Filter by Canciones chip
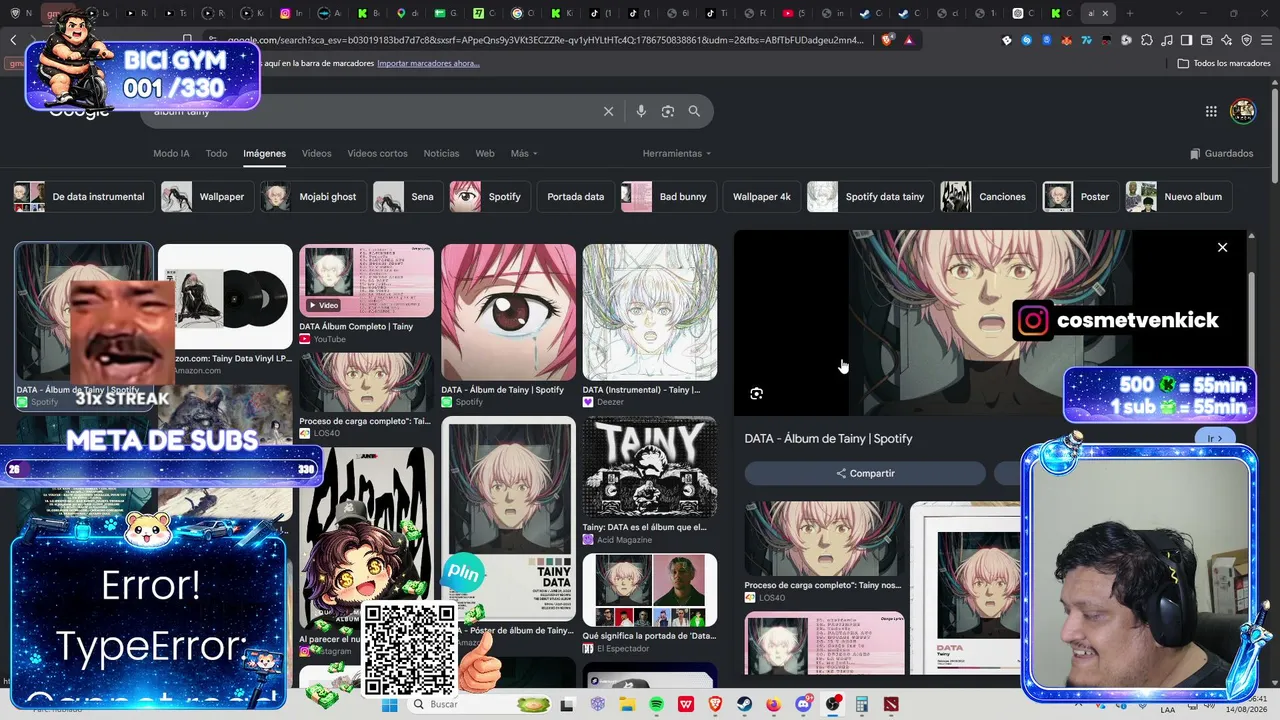Viewport: 1280px width, 720px height. [986, 197]
